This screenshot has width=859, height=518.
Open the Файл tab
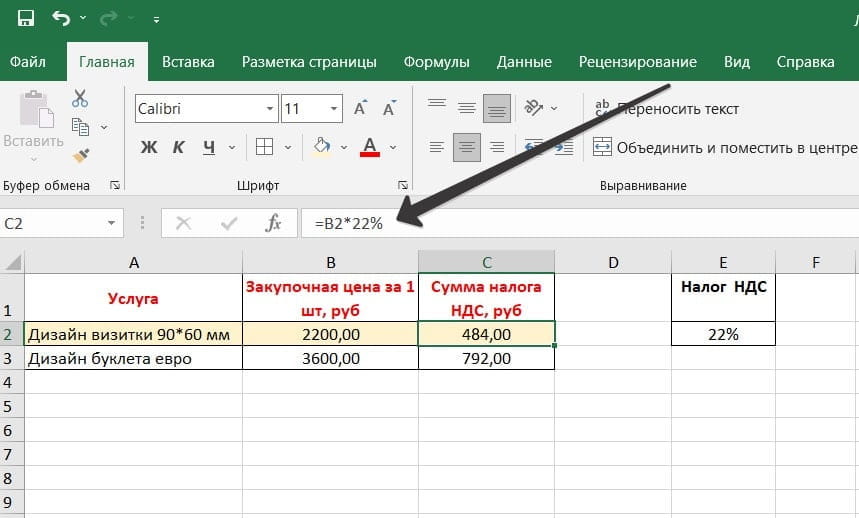click(x=27, y=62)
